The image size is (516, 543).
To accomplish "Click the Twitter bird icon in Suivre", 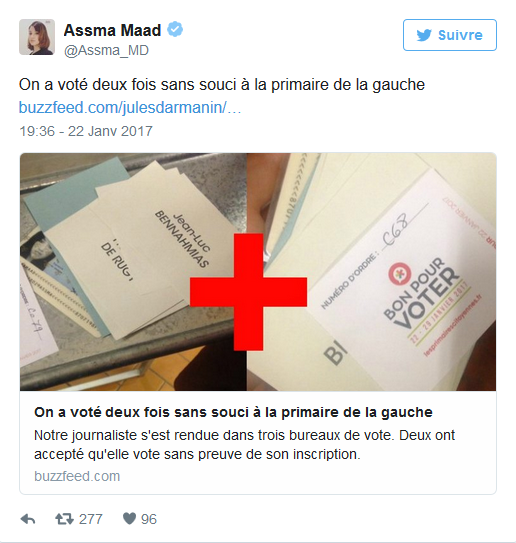I will click(424, 35).
